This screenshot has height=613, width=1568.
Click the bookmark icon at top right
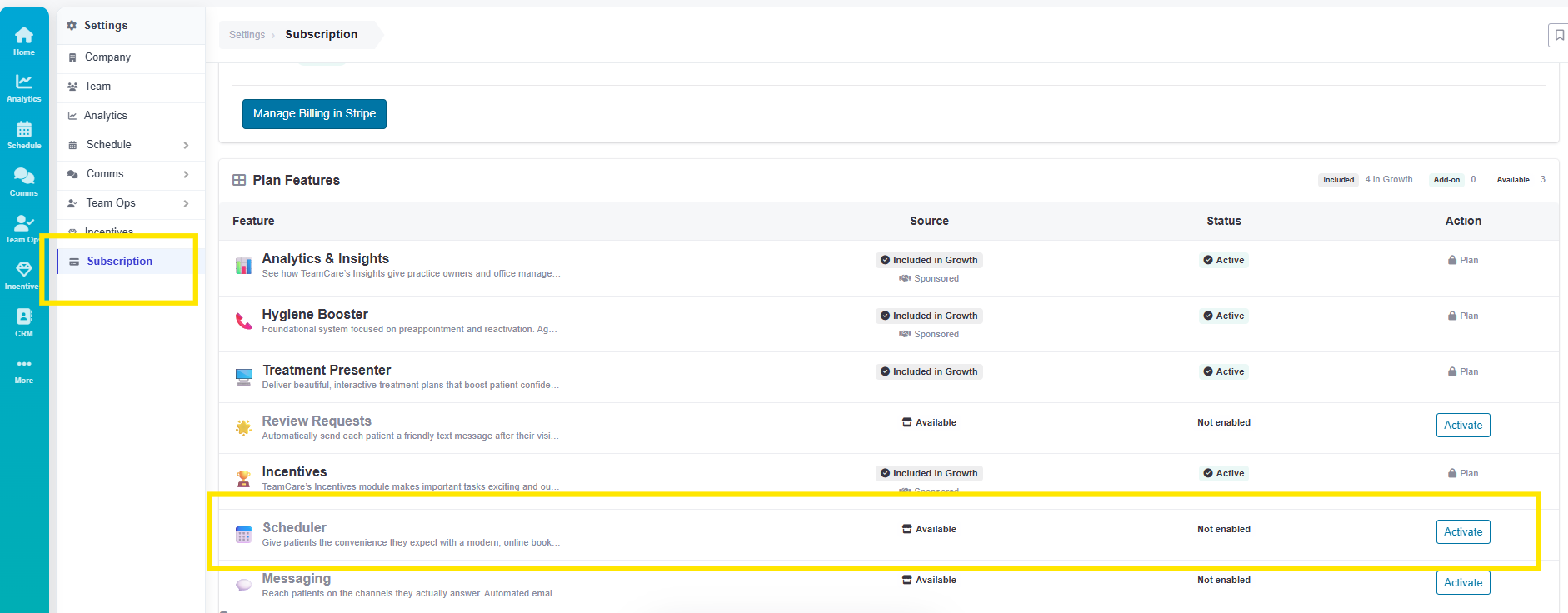1559,35
